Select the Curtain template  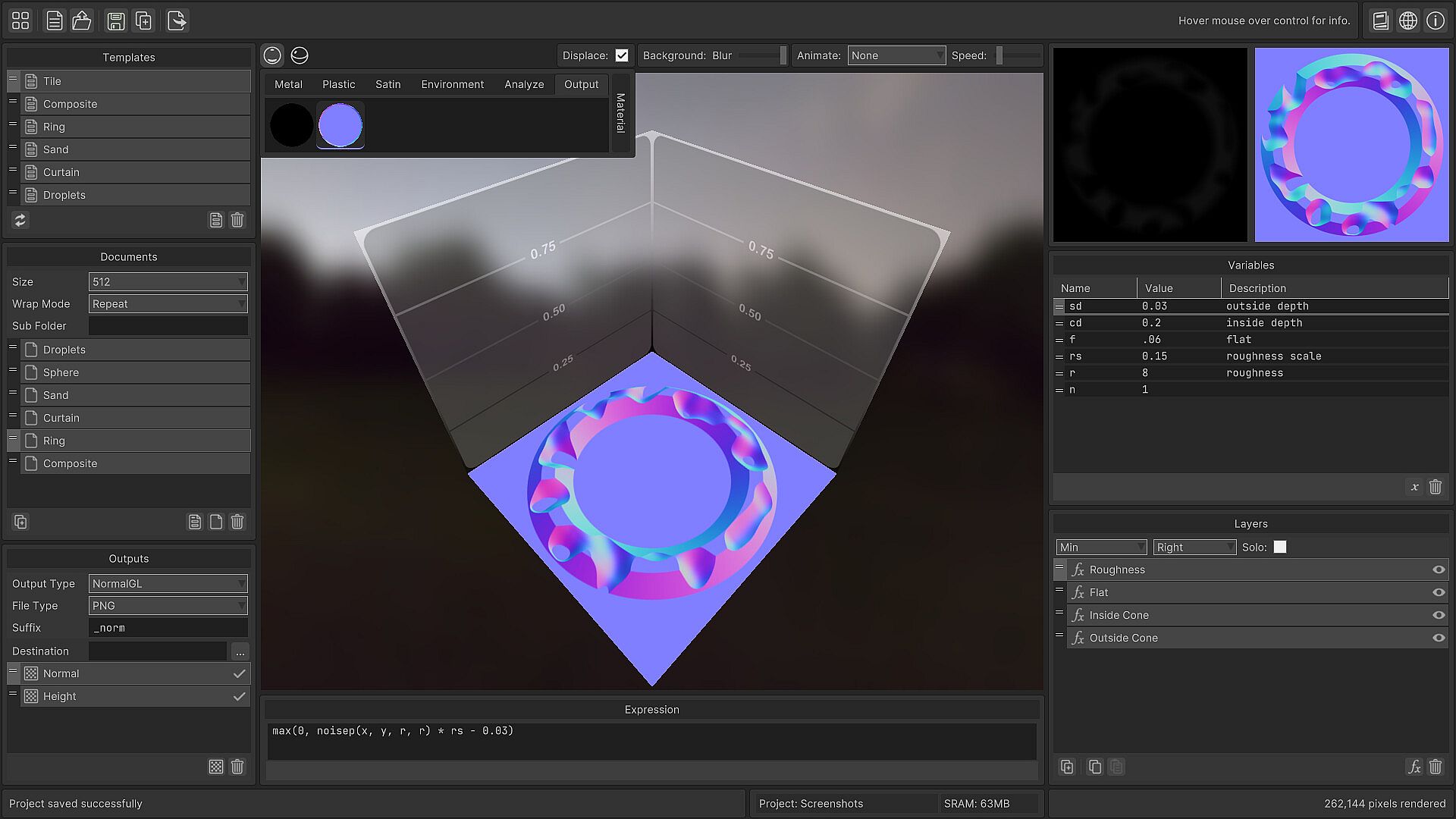pos(61,172)
